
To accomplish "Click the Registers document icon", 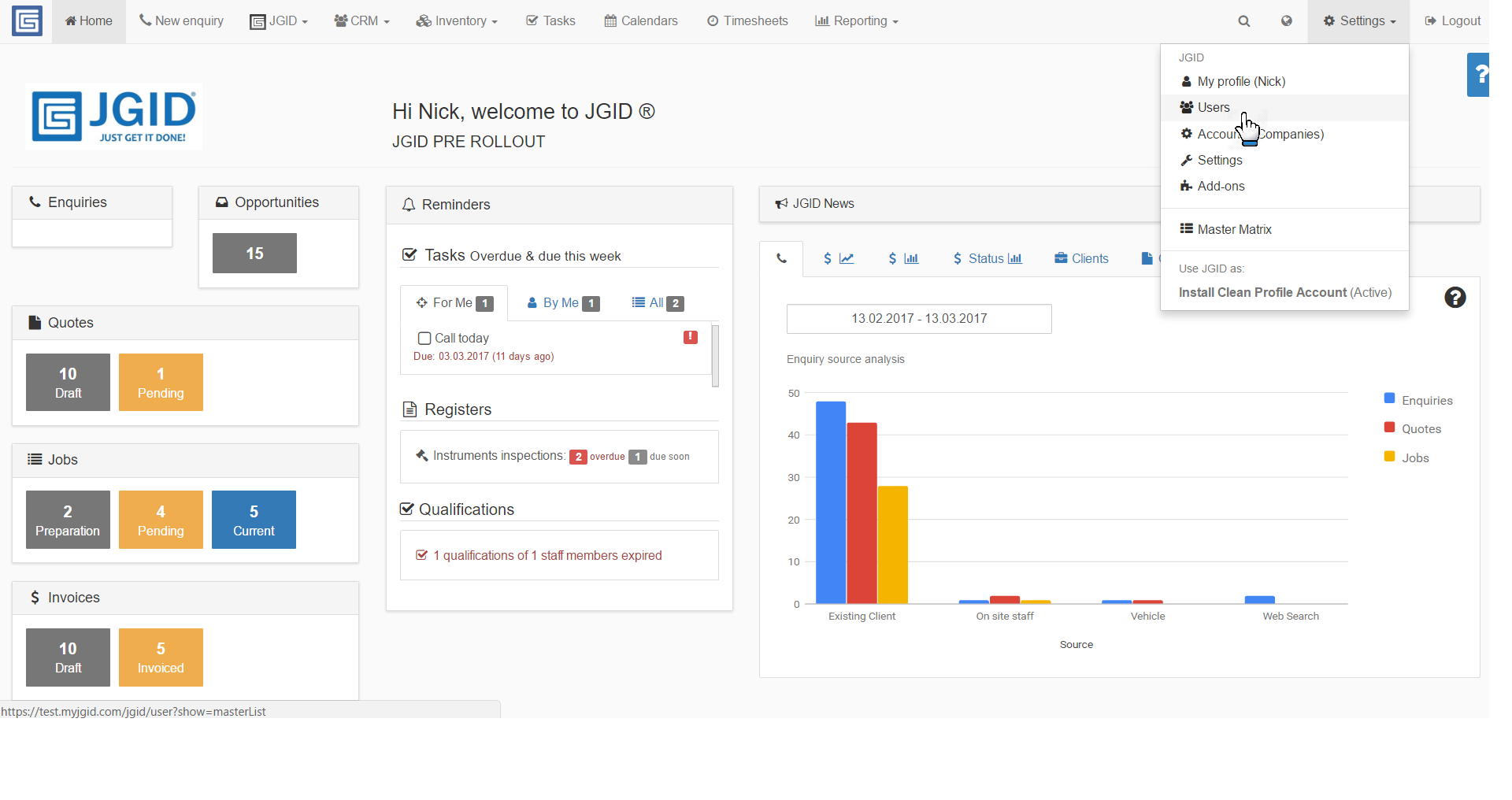I will click(409, 409).
